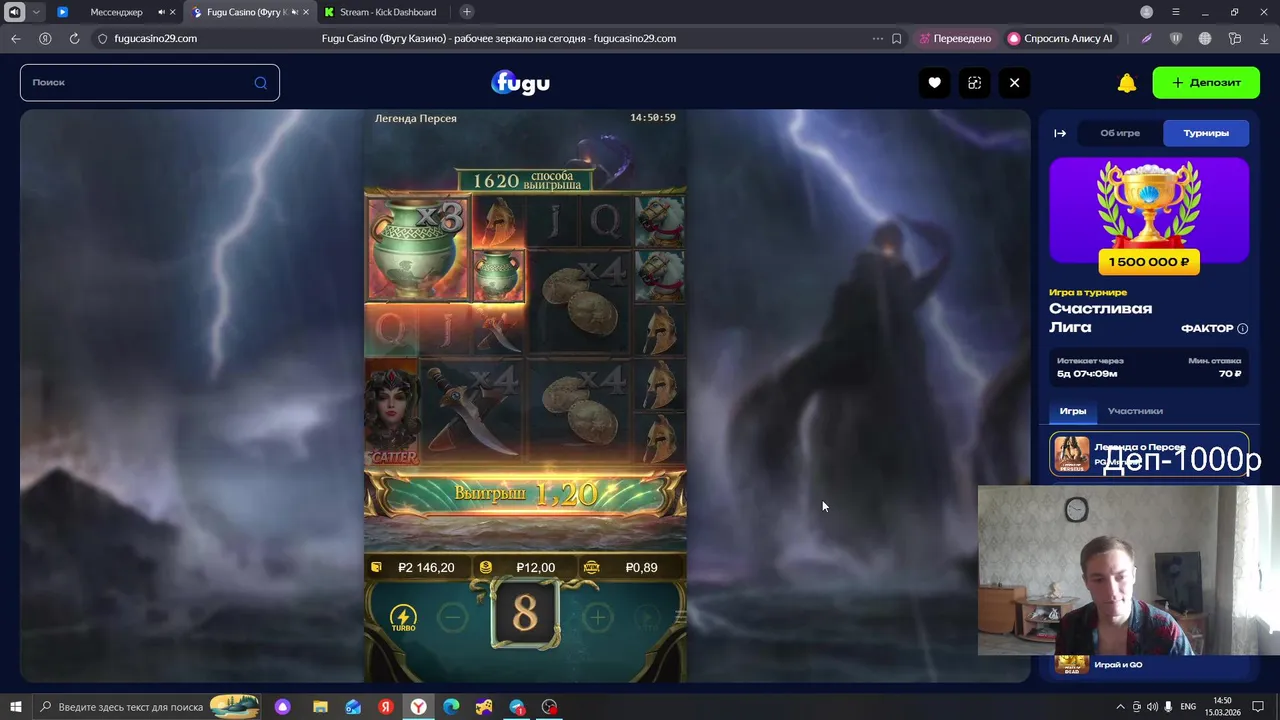Add game to favorites with the heart
1280x720 pixels.
pyautogui.click(x=934, y=83)
